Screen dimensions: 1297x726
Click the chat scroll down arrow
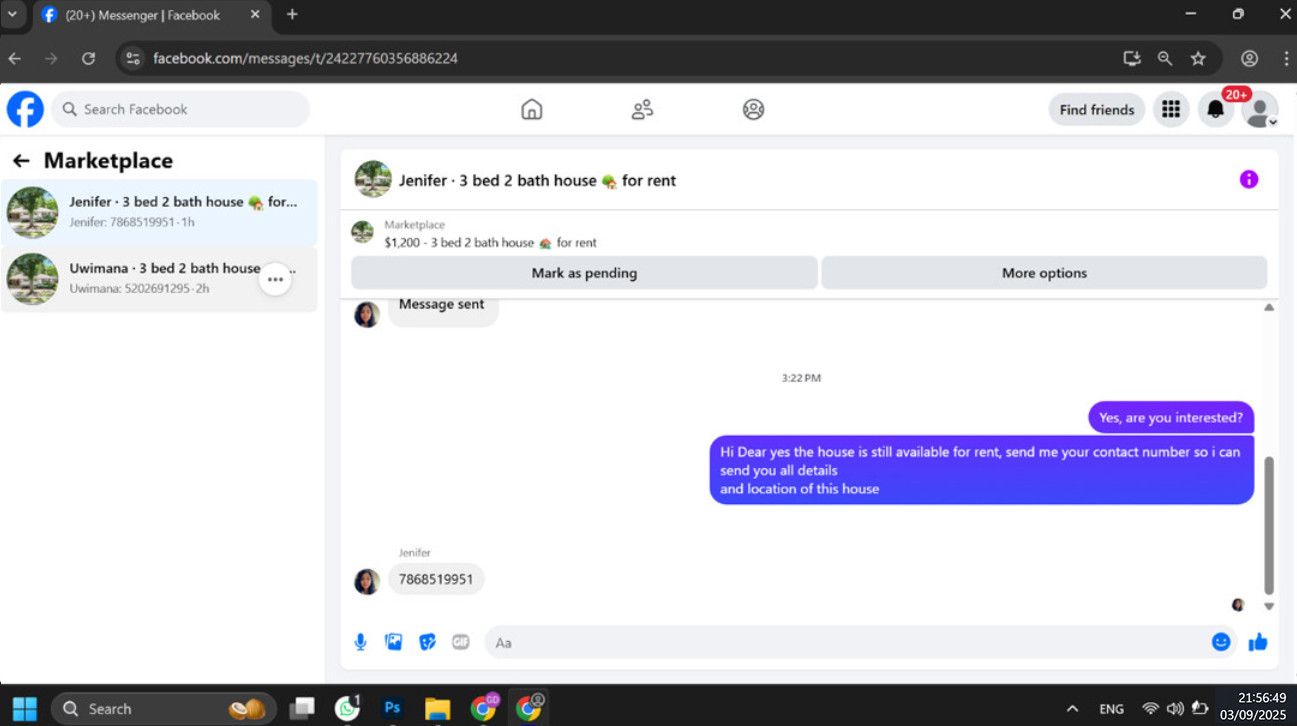[1268, 606]
